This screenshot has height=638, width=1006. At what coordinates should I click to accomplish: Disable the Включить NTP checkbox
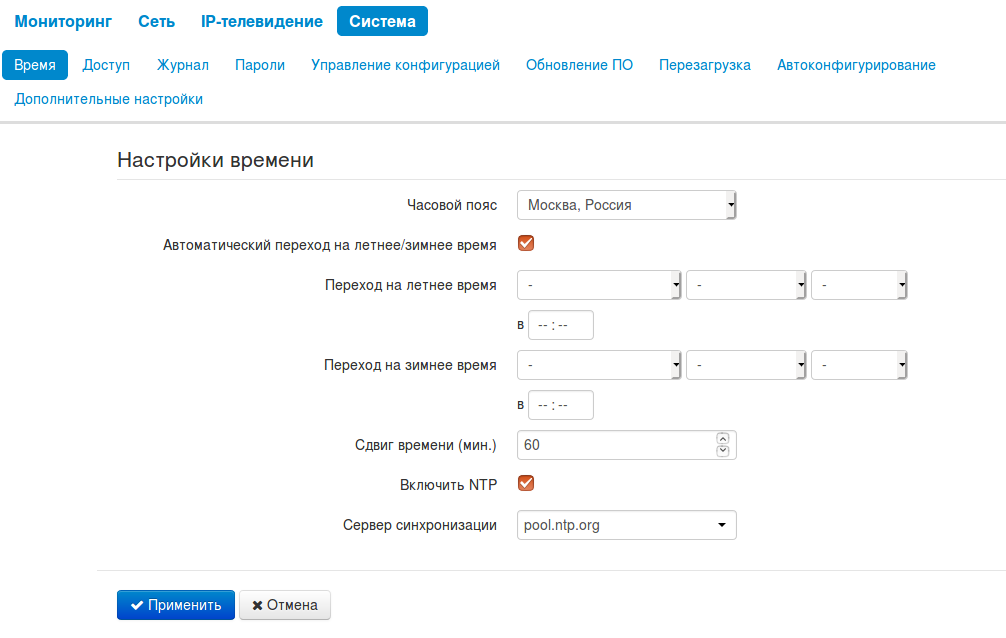click(x=526, y=484)
